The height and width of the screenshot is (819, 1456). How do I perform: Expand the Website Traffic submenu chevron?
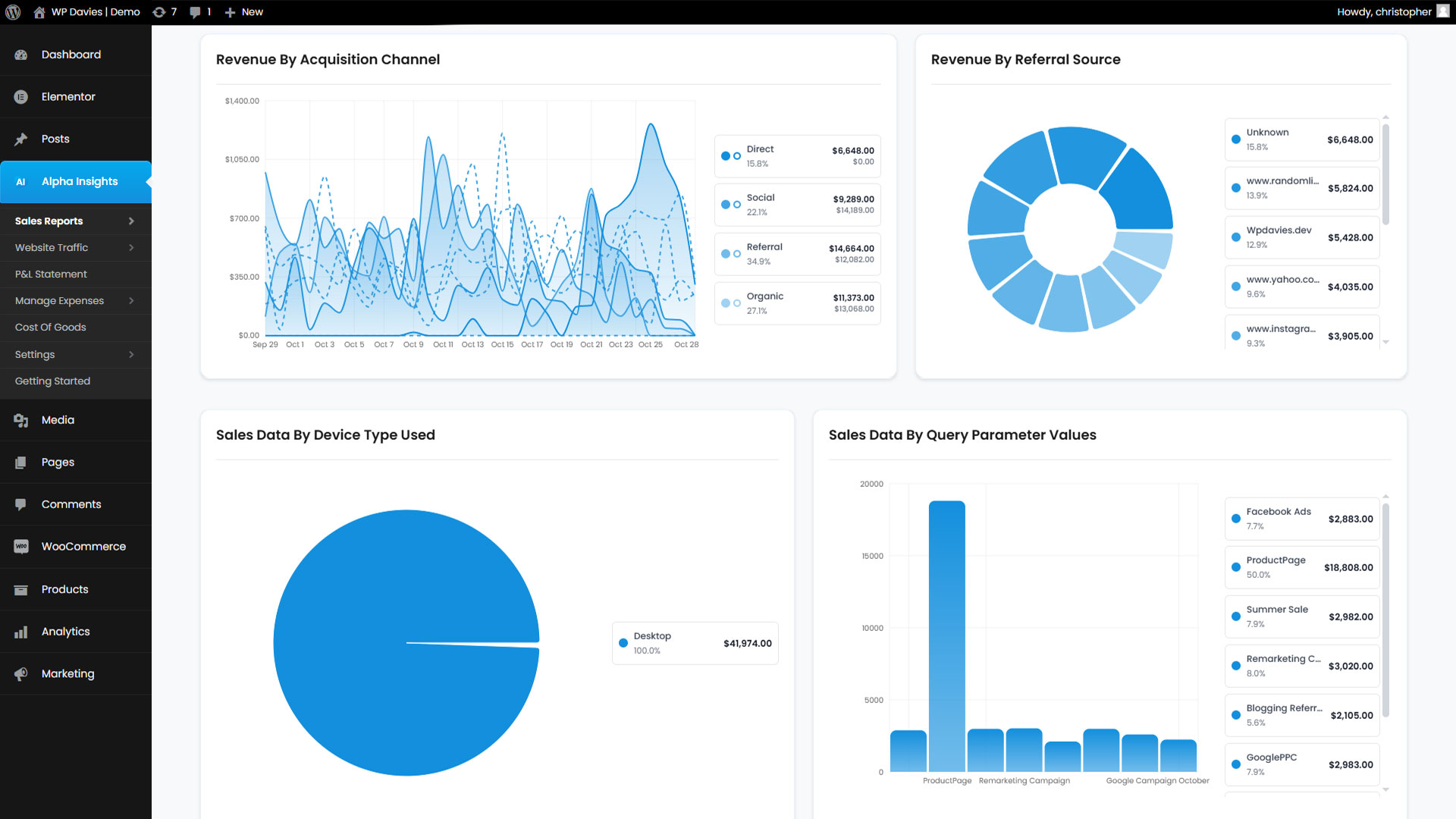(131, 248)
